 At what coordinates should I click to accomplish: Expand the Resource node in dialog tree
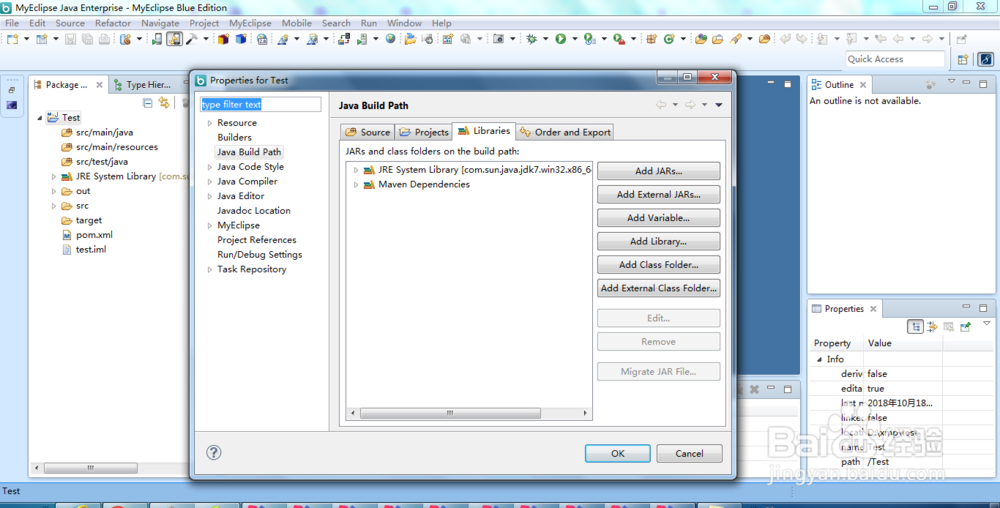(x=209, y=123)
